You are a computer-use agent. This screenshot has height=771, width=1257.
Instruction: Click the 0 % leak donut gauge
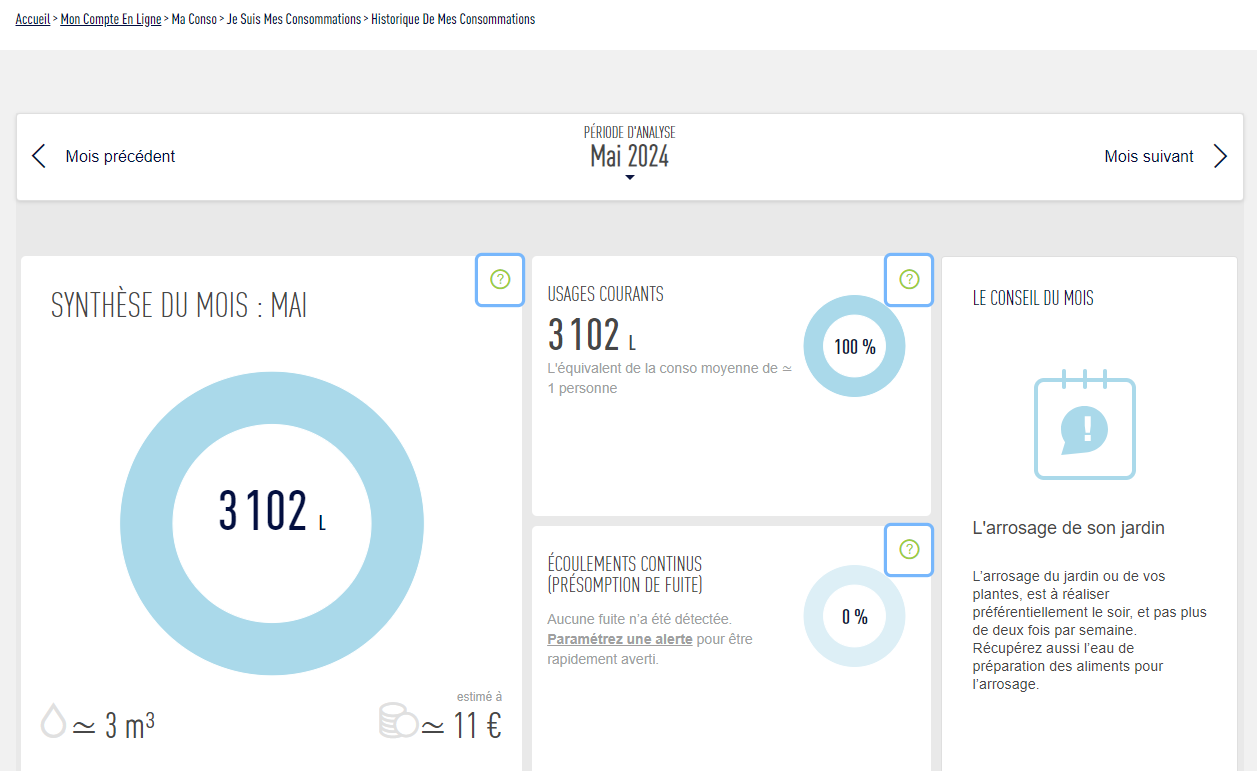pos(854,617)
